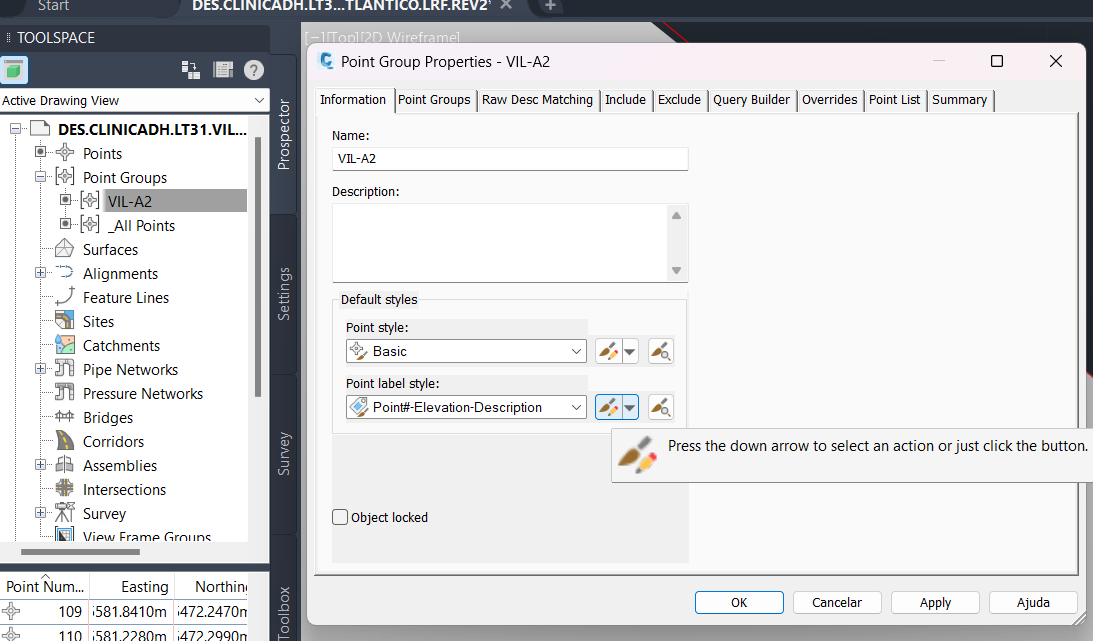Click inside the Name field showing VIL-A2
The width and height of the screenshot is (1093, 641).
pos(510,158)
